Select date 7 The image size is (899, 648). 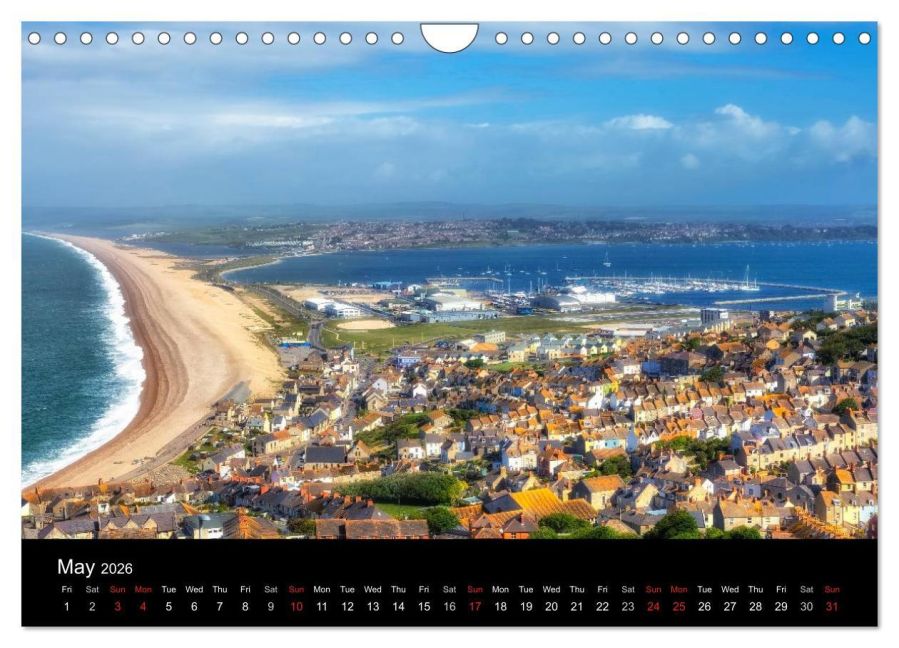tap(220, 607)
